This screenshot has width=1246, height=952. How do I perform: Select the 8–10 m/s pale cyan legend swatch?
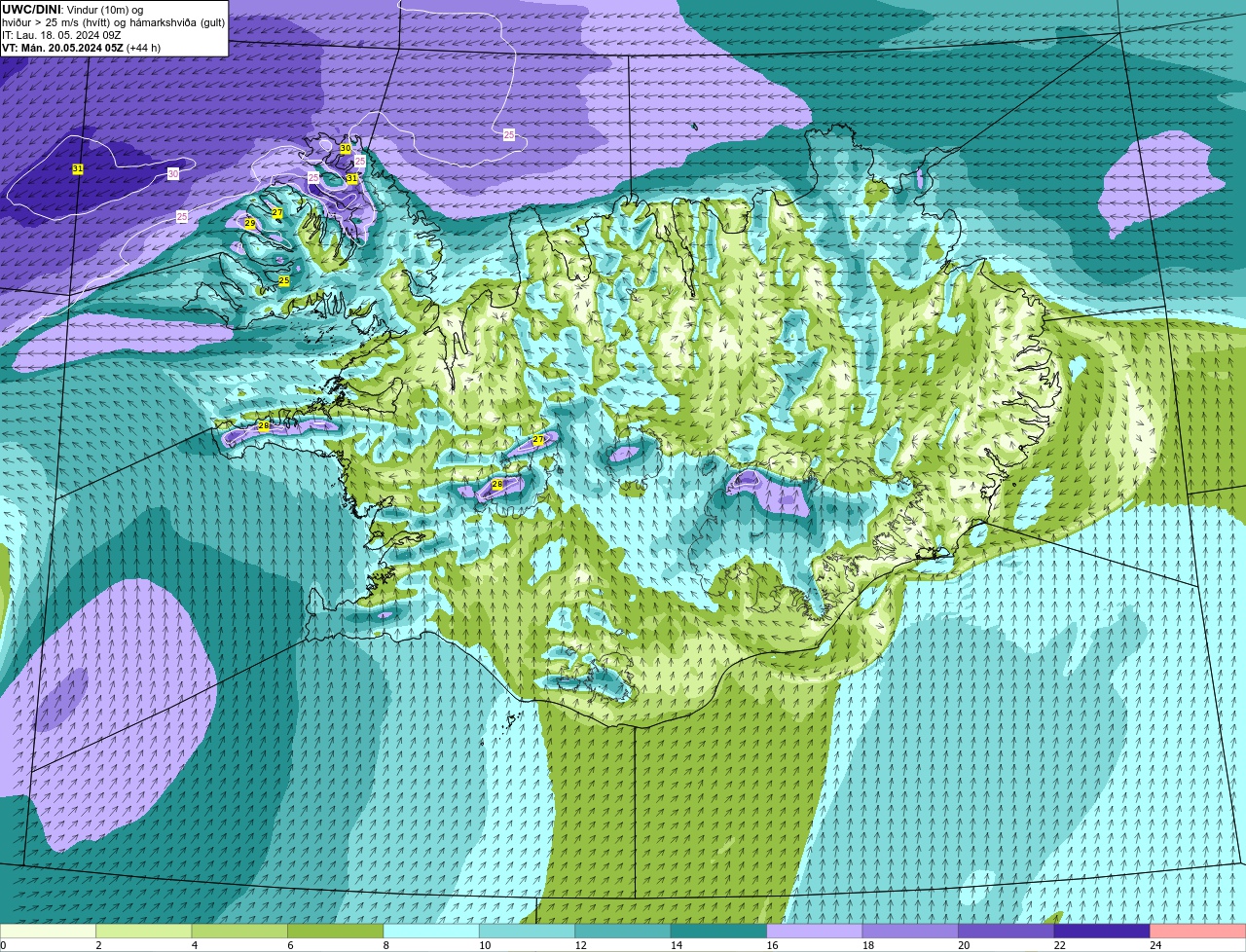[x=431, y=932]
